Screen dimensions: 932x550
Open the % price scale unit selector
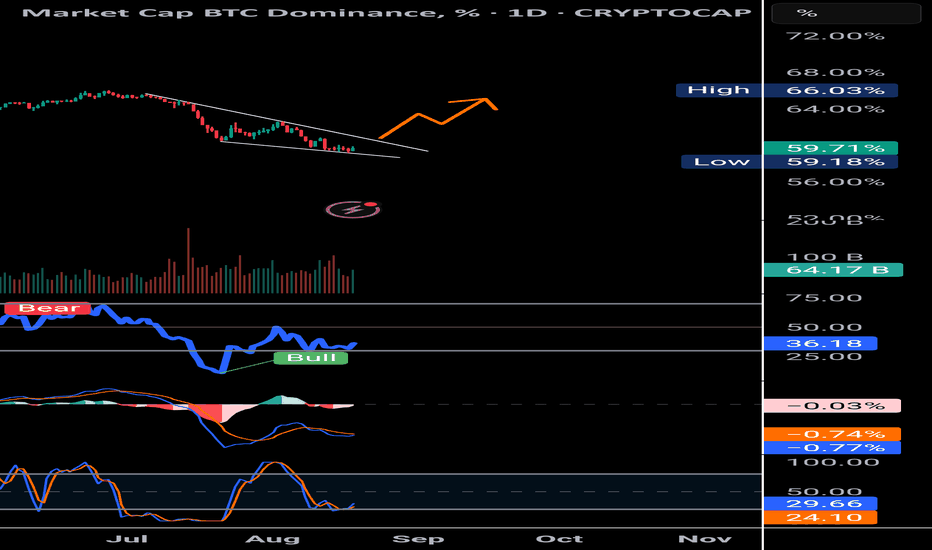(846, 13)
